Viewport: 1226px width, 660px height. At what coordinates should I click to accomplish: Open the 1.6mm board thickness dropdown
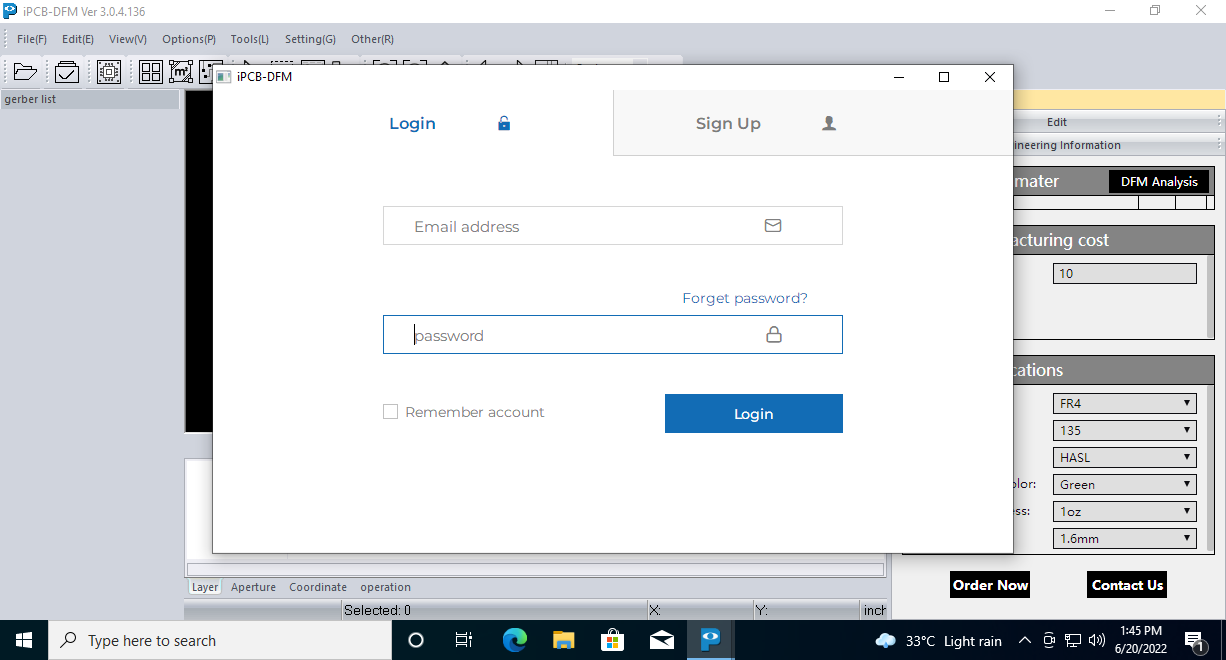coord(1125,538)
